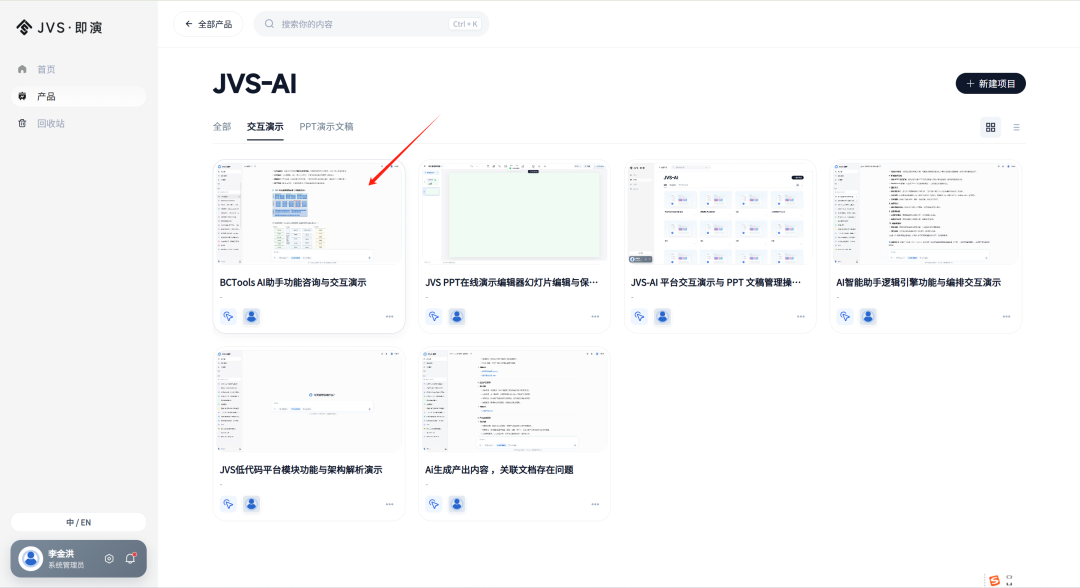Screen dimensions: 1080x588
Task: Open more options on Ai生成产出内容 card
Action: point(595,504)
